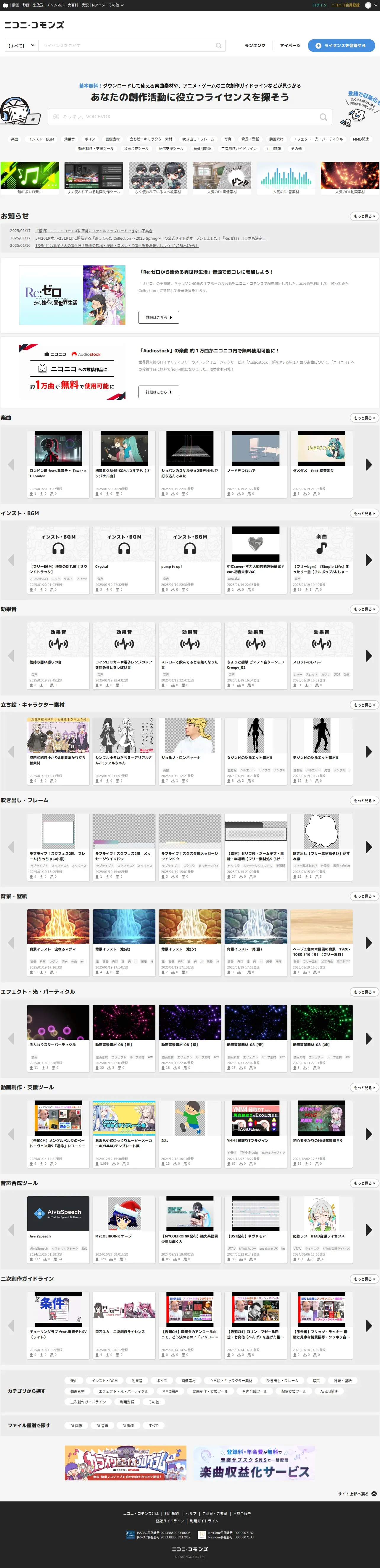This screenshot has height=1568, width=380.
Task: Advance the 楽曲 carousel with right arrow
Action: (368, 465)
